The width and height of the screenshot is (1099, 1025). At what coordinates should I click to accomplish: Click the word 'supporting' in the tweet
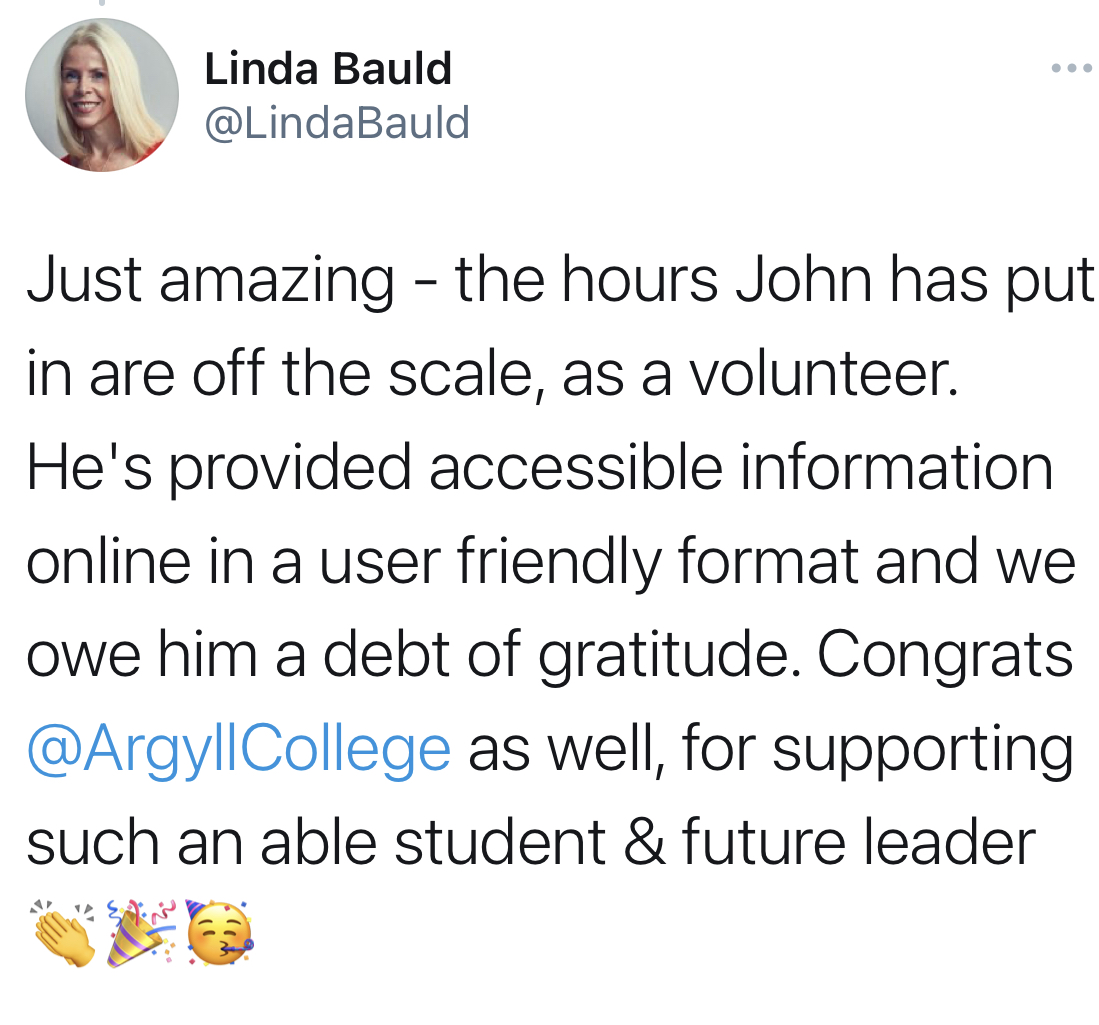click(922, 751)
